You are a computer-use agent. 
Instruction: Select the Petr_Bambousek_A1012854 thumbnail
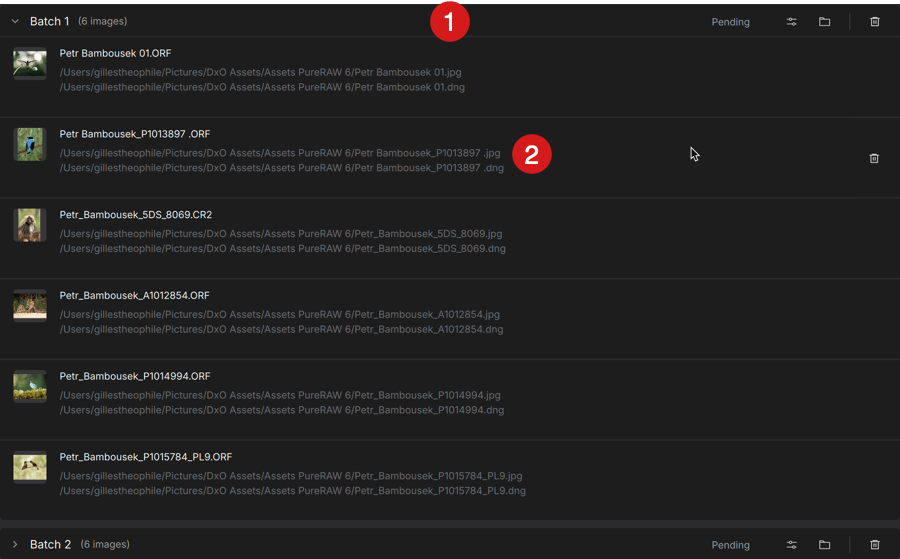30,305
